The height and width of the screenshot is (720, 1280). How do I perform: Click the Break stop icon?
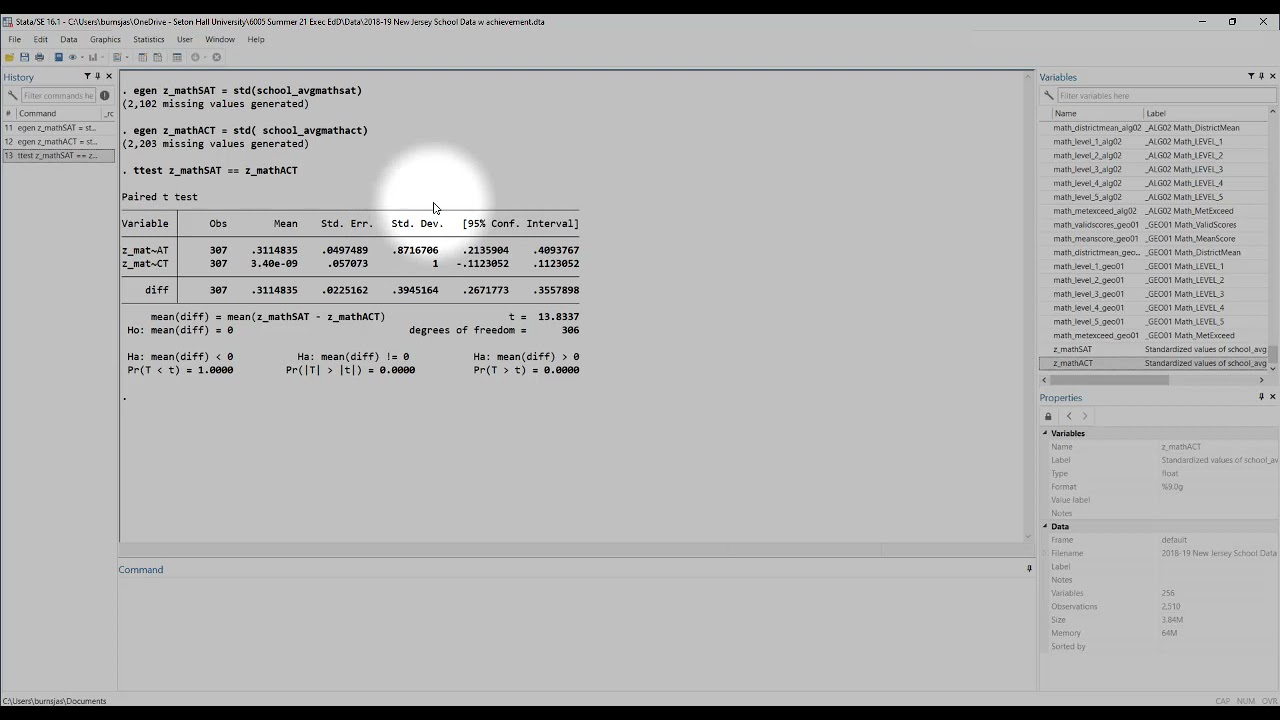click(x=216, y=57)
